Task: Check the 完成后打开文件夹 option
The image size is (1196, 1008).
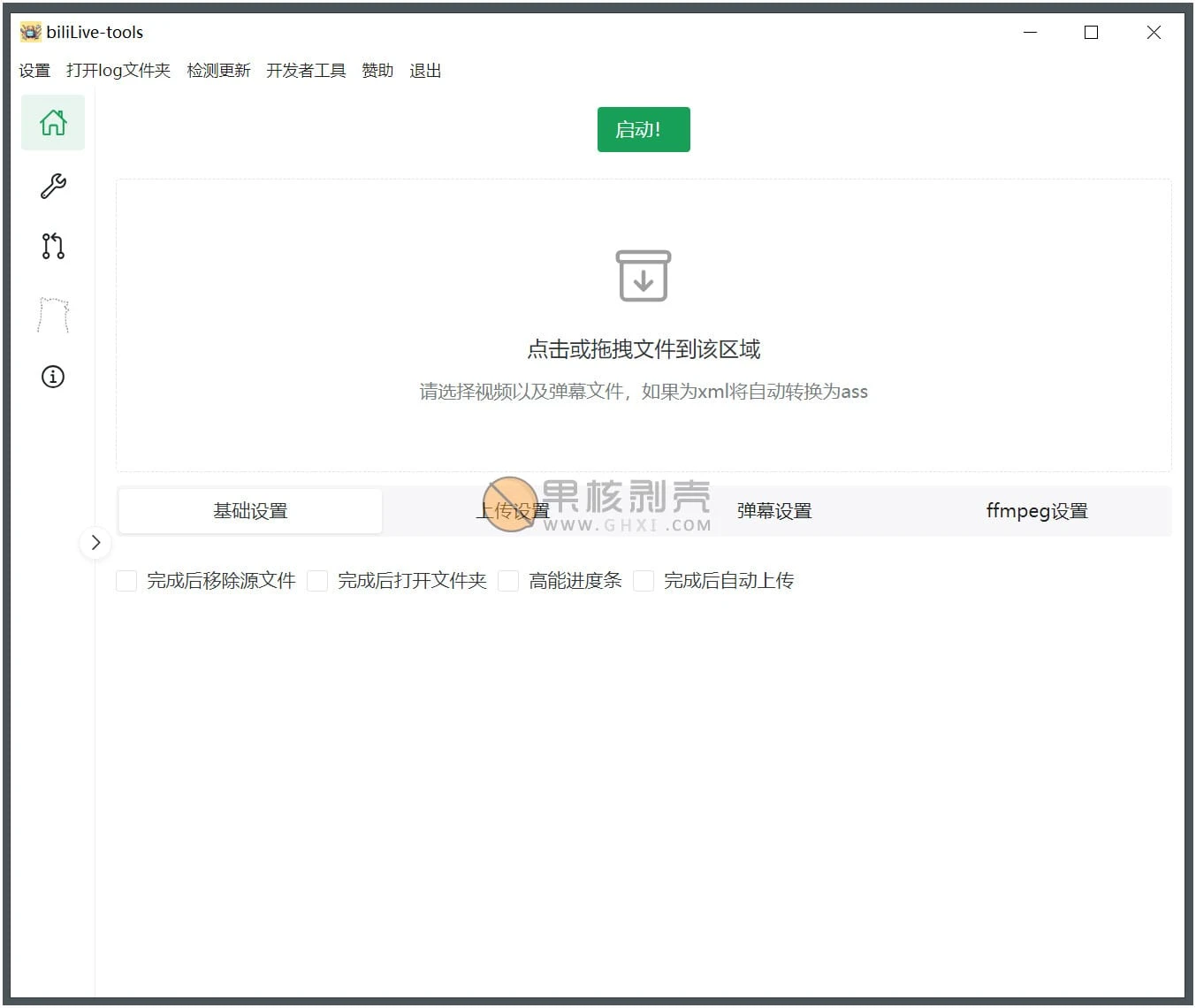Action: 317,580
